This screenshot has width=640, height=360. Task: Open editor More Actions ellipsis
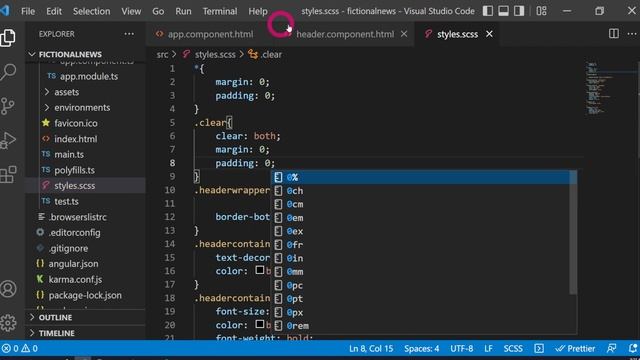click(631, 34)
